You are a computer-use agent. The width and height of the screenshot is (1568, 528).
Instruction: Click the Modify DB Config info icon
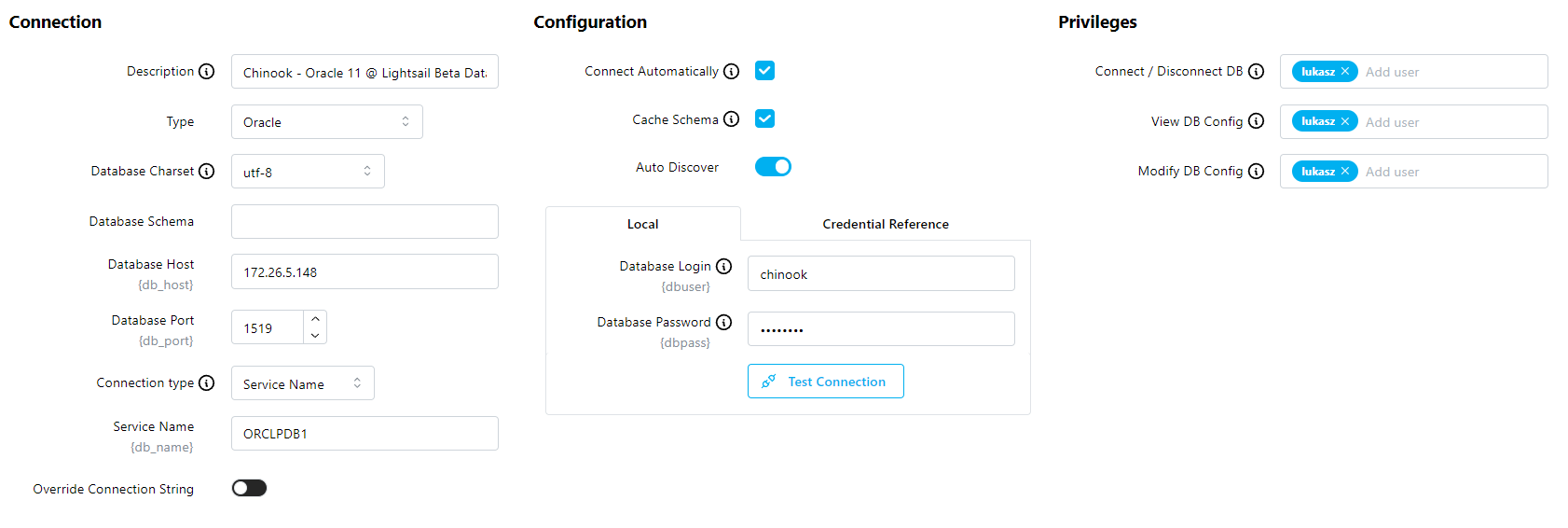[1257, 172]
